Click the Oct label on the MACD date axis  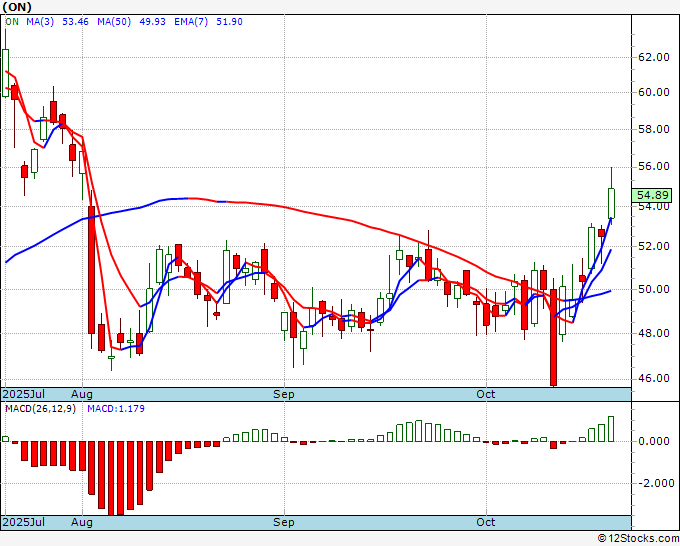pyautogui.click(x=486, y=522)
